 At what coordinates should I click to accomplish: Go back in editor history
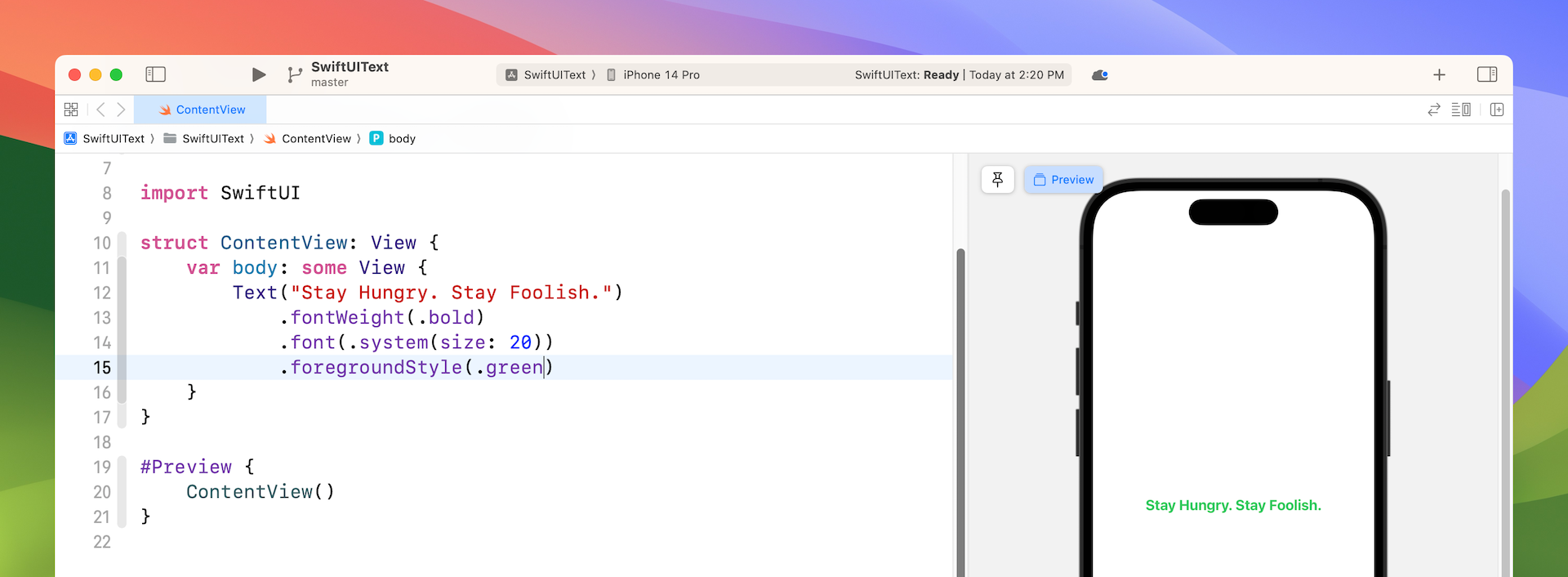[x=100, y=110]
